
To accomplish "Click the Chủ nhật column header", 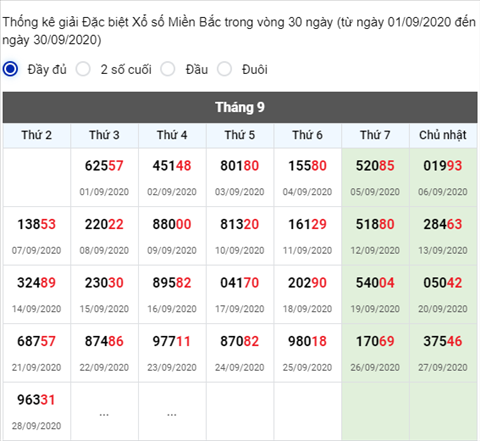I will click(443, 135).
